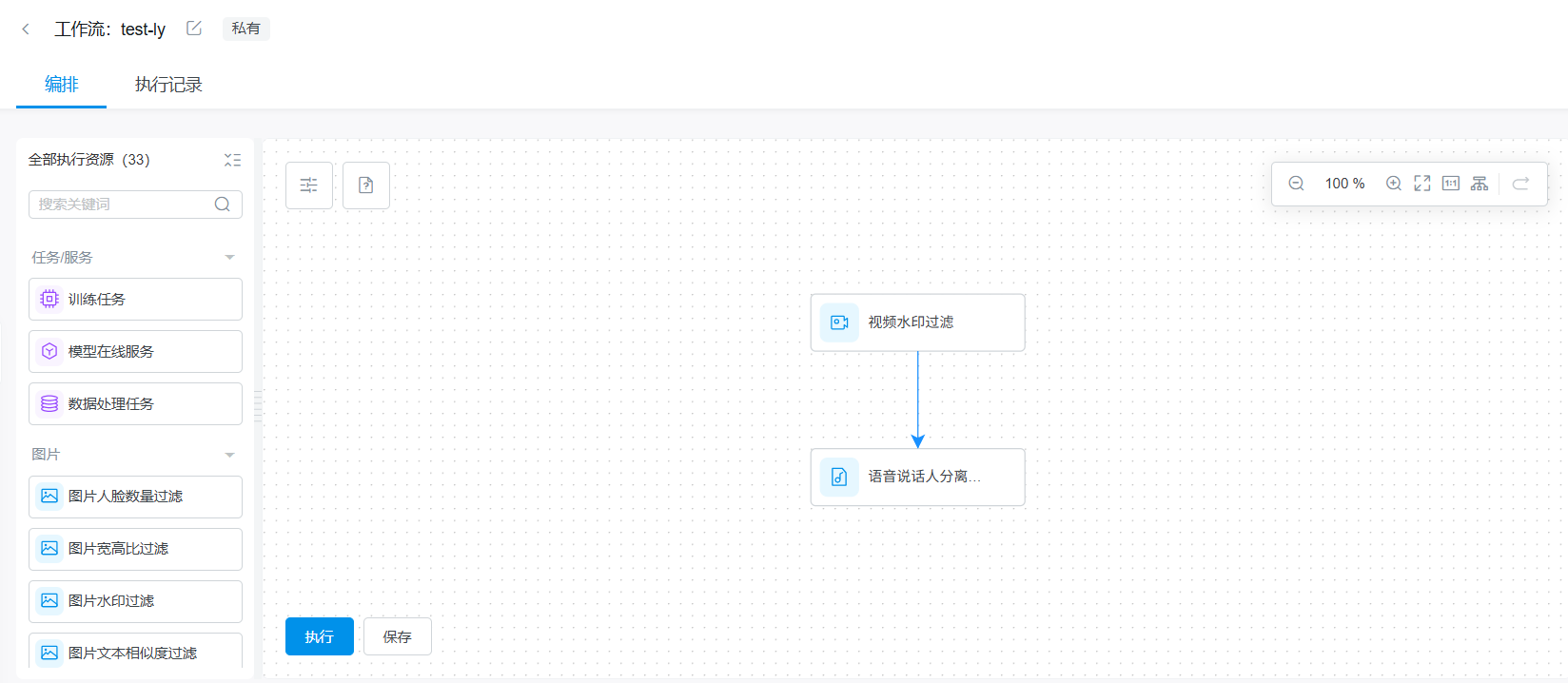Collapse the 图片 section

[x=229, y=455]
